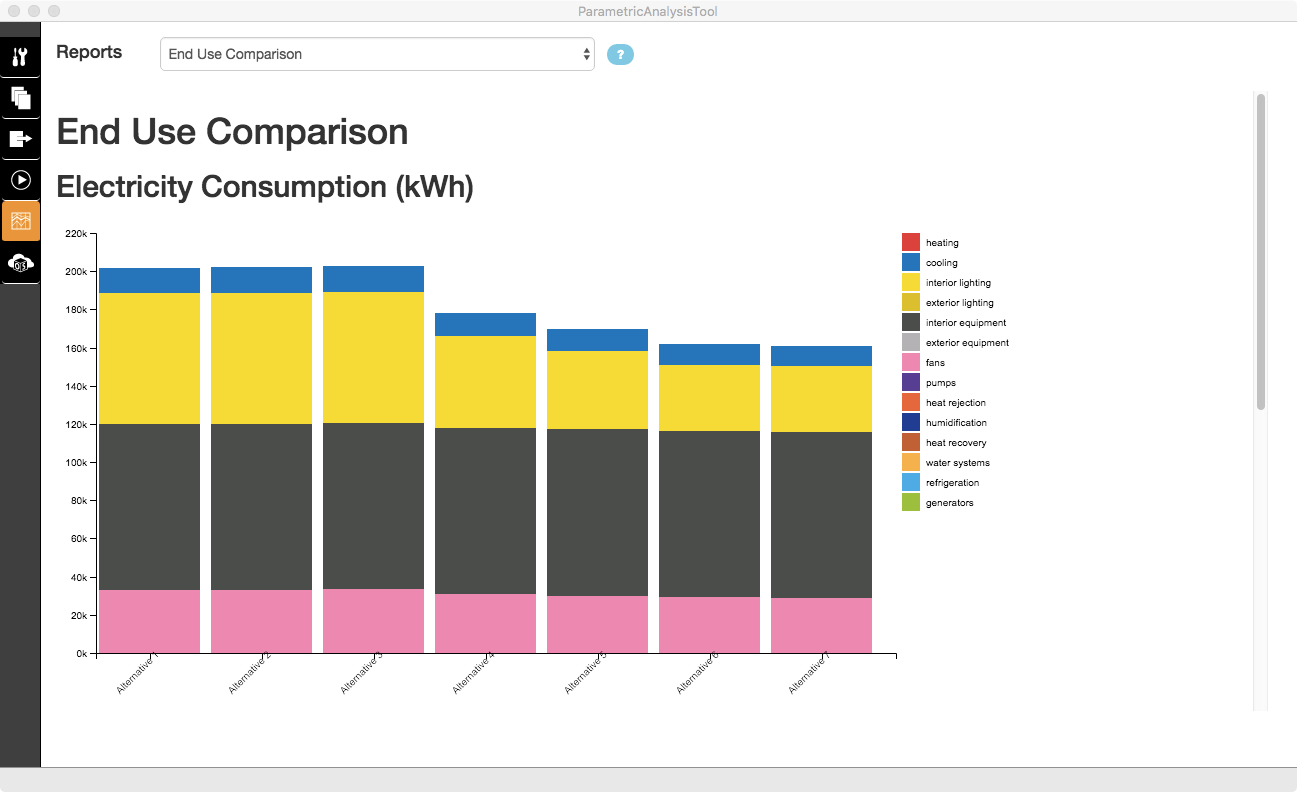Click the heating red legend swatch
Image resolution: width=1297 pixels, height=792 pixels.
pos(910,243)
